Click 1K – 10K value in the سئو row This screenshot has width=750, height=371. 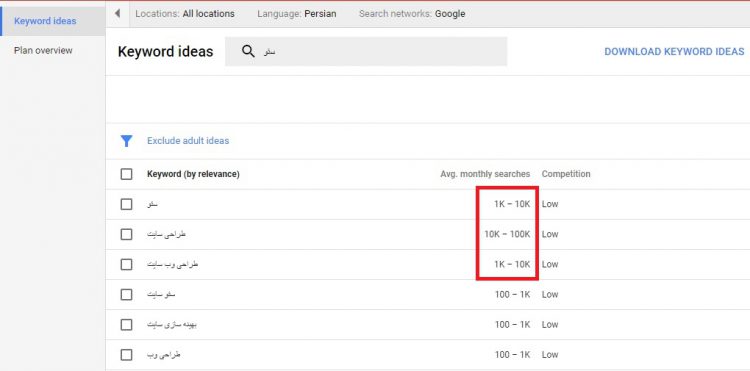512,204
